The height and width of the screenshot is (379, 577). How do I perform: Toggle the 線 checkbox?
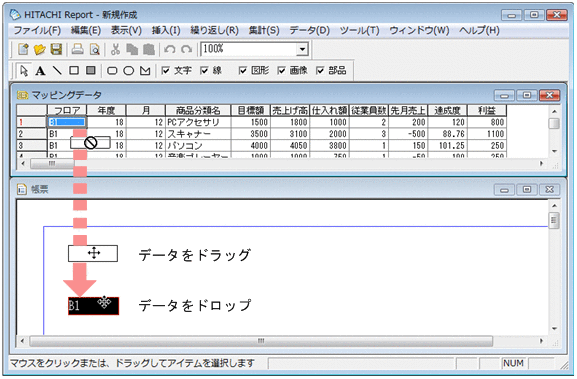click(x=204, y=70)
